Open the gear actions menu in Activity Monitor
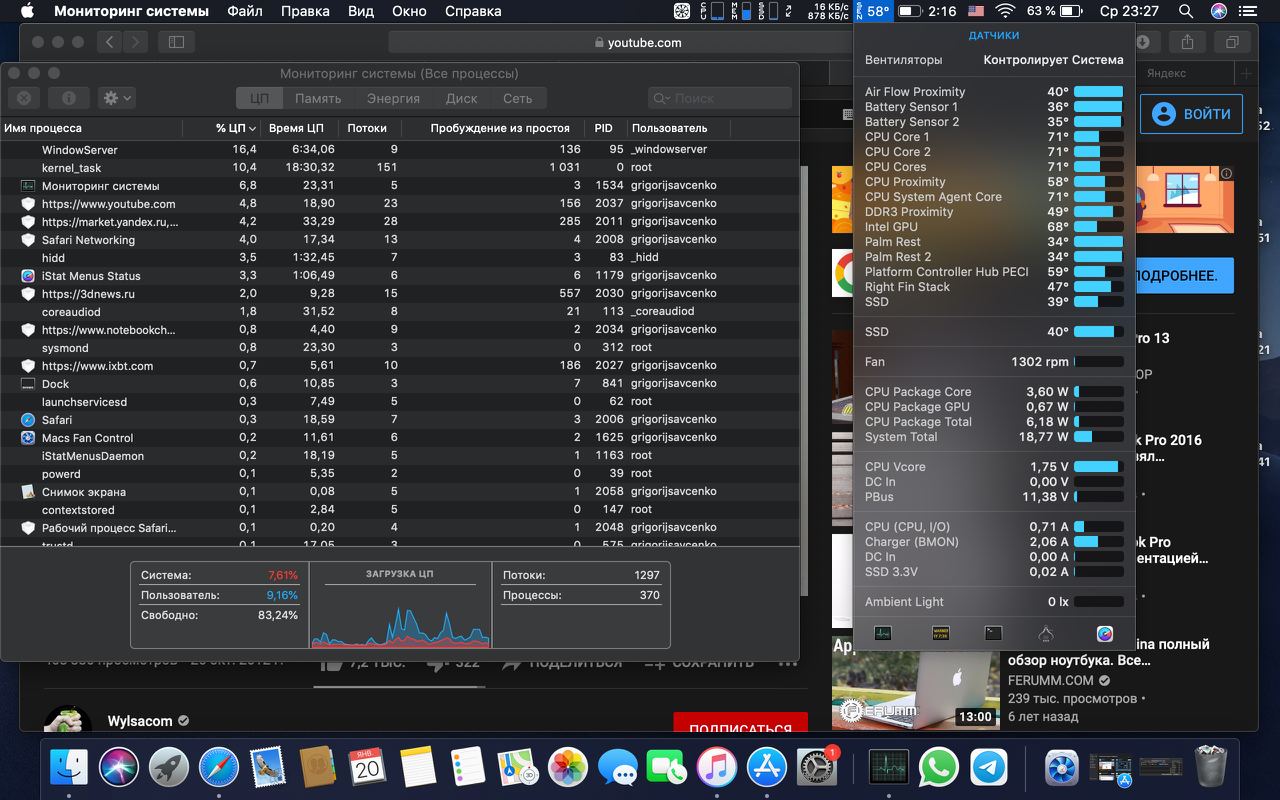The image size is (1280, 800). (x=117, y=98)
